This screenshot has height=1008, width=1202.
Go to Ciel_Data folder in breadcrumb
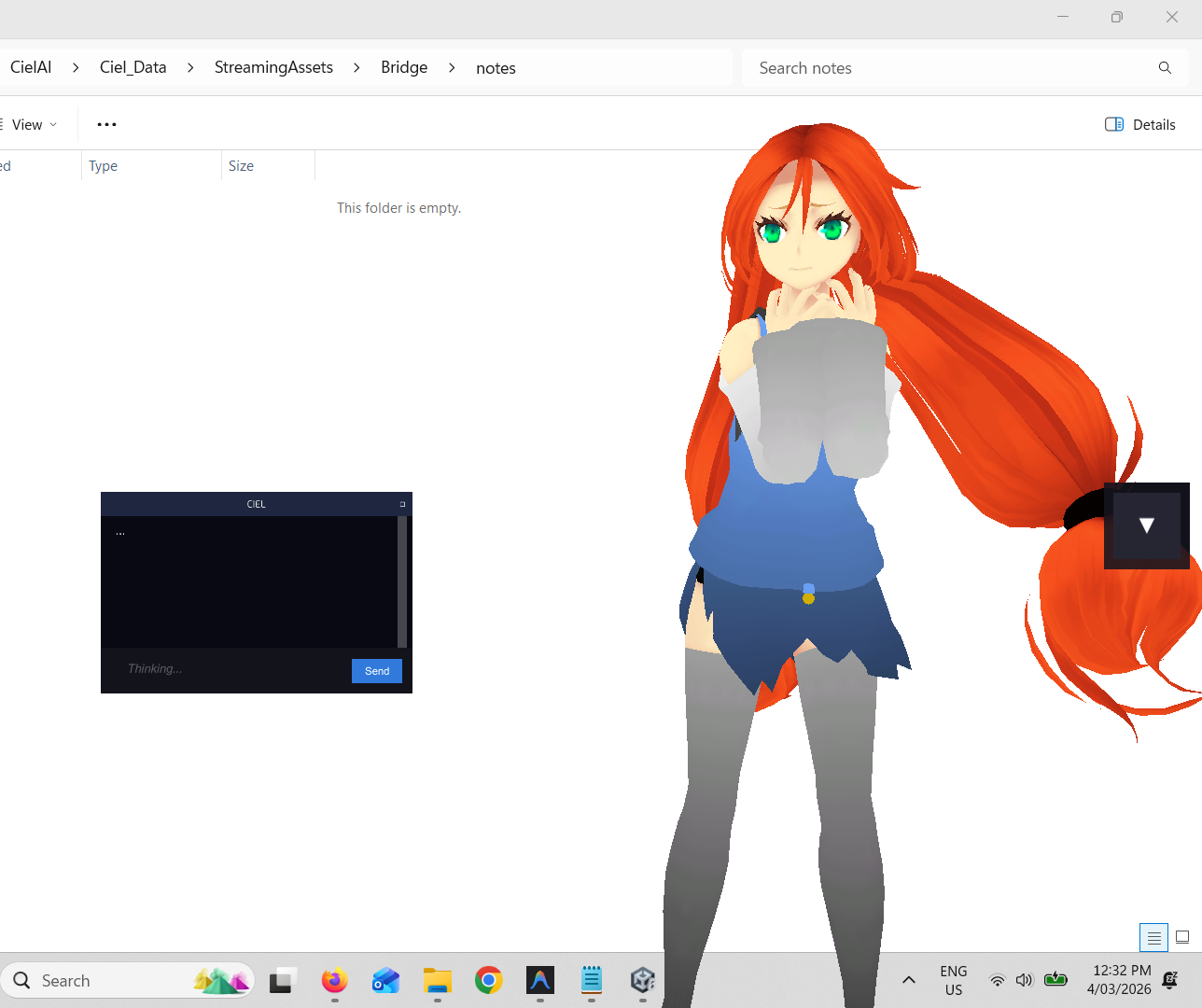[x=133, y=67]
